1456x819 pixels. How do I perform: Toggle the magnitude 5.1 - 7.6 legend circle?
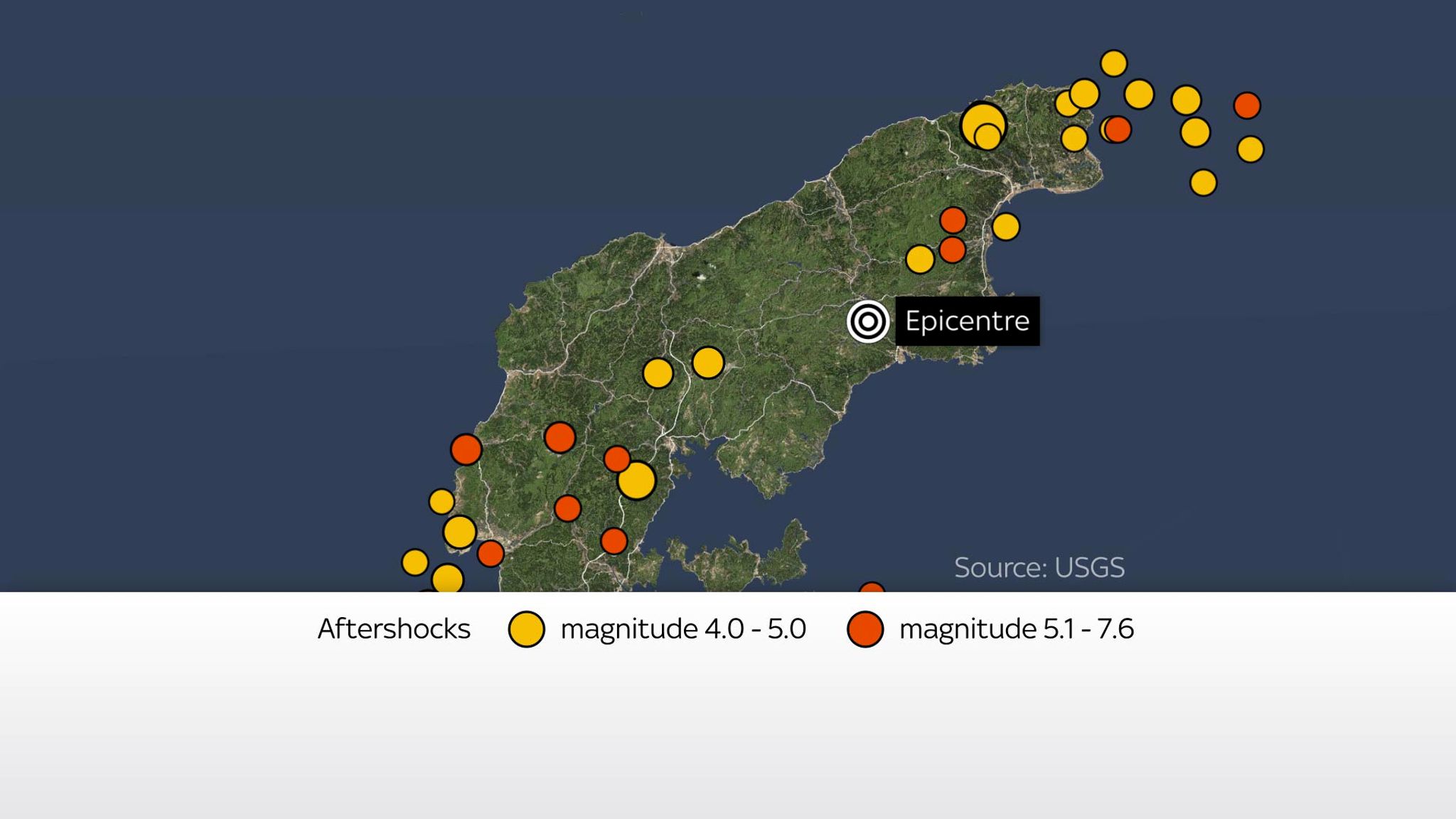pyautogui.click(x=864, y=628)
